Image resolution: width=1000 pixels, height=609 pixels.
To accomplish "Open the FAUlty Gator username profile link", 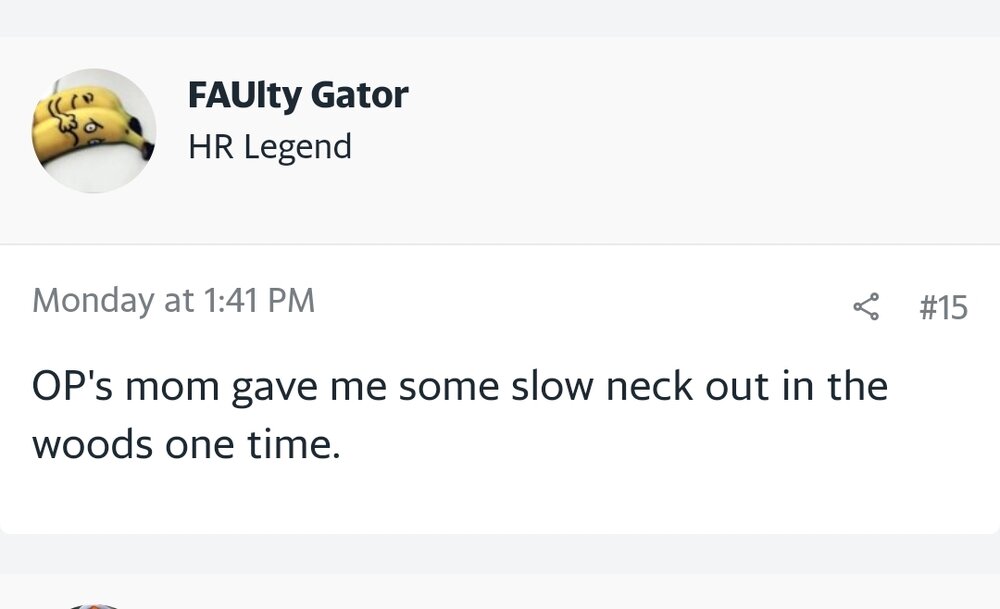I will click(x=297, y=95).
